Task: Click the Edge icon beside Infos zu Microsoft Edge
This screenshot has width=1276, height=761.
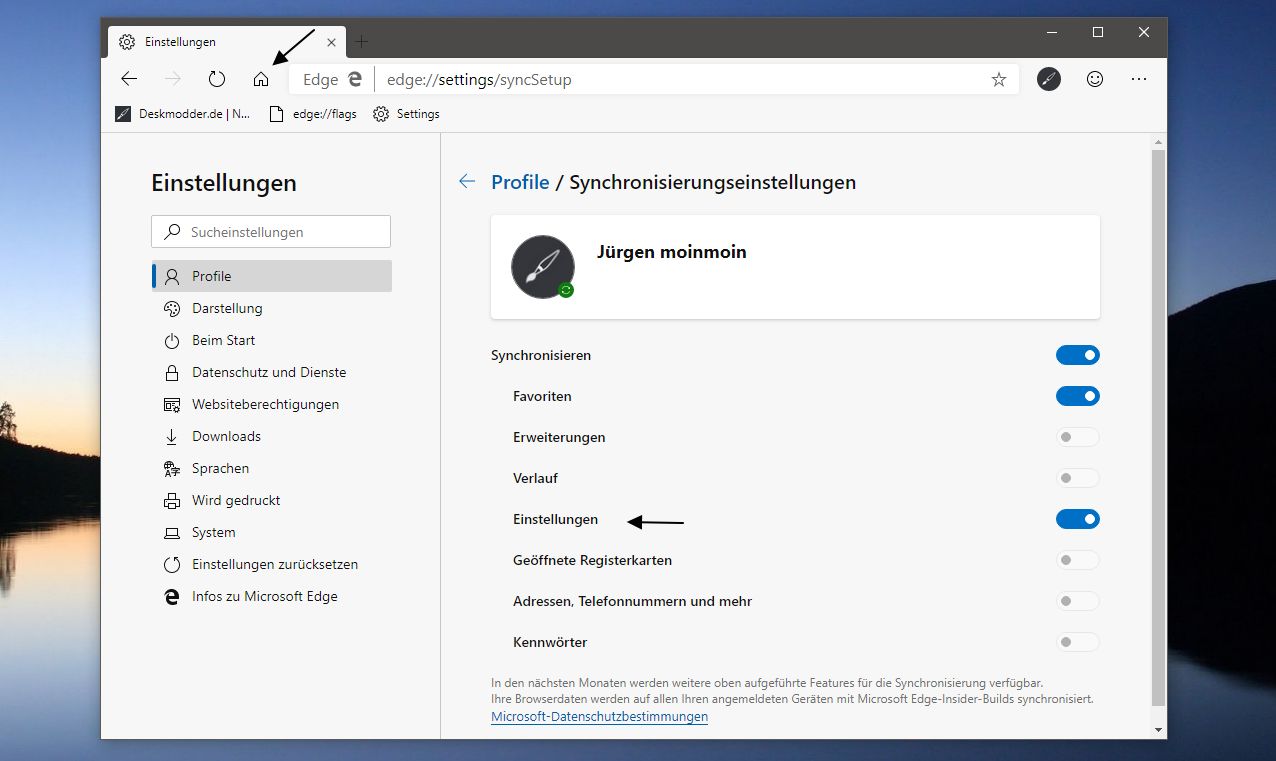Action: point(172,597)
